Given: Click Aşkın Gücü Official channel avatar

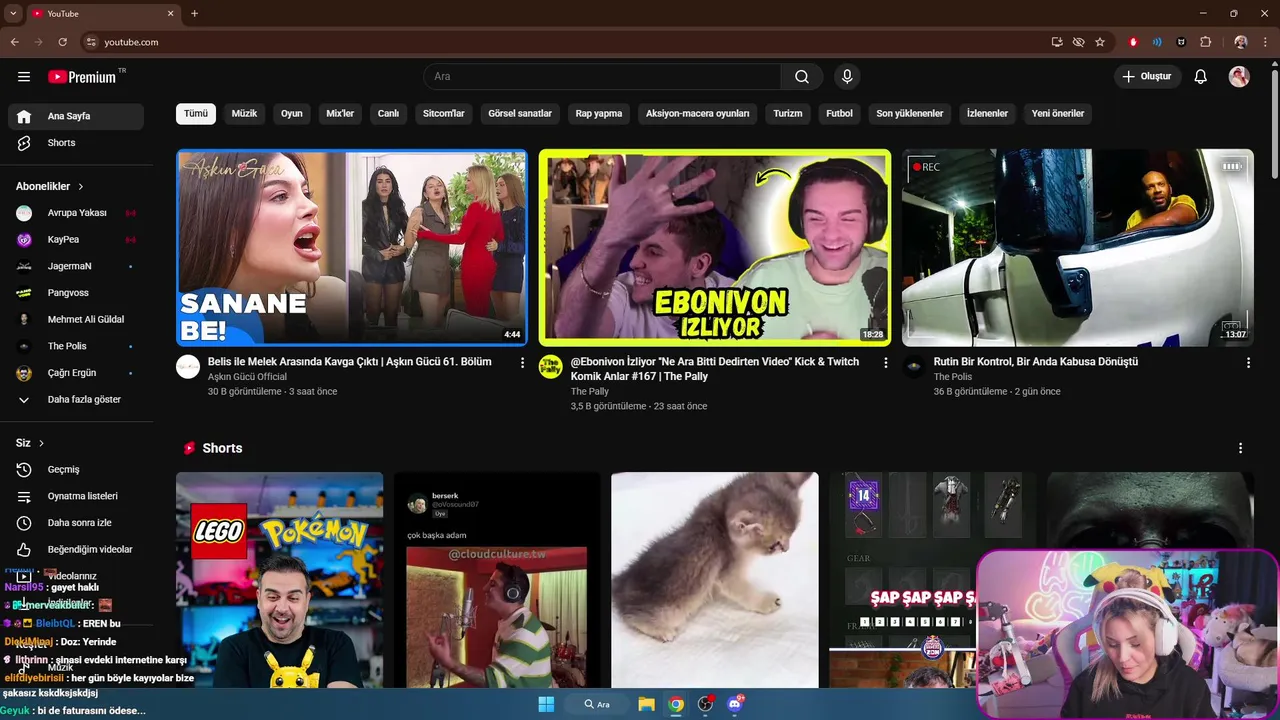Looking at the screenshot, I should click(x=188, y=367).
